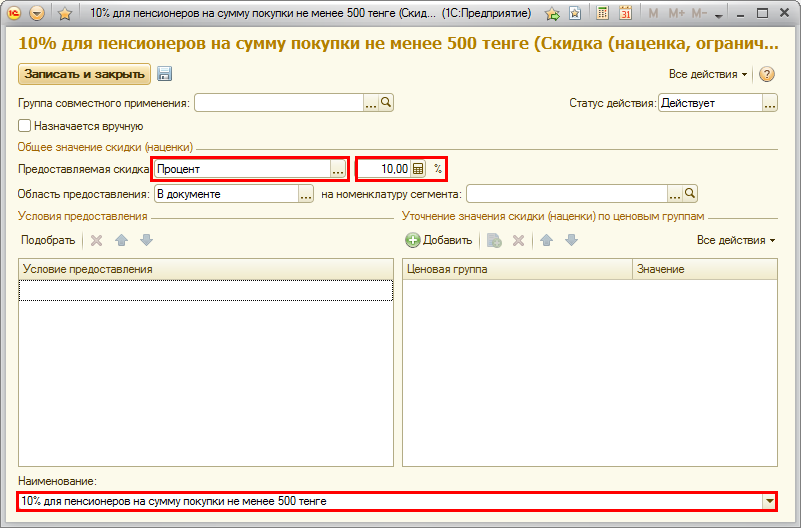Click the Область предоставления input field
801x528 pixels.
tap(225, 194)
